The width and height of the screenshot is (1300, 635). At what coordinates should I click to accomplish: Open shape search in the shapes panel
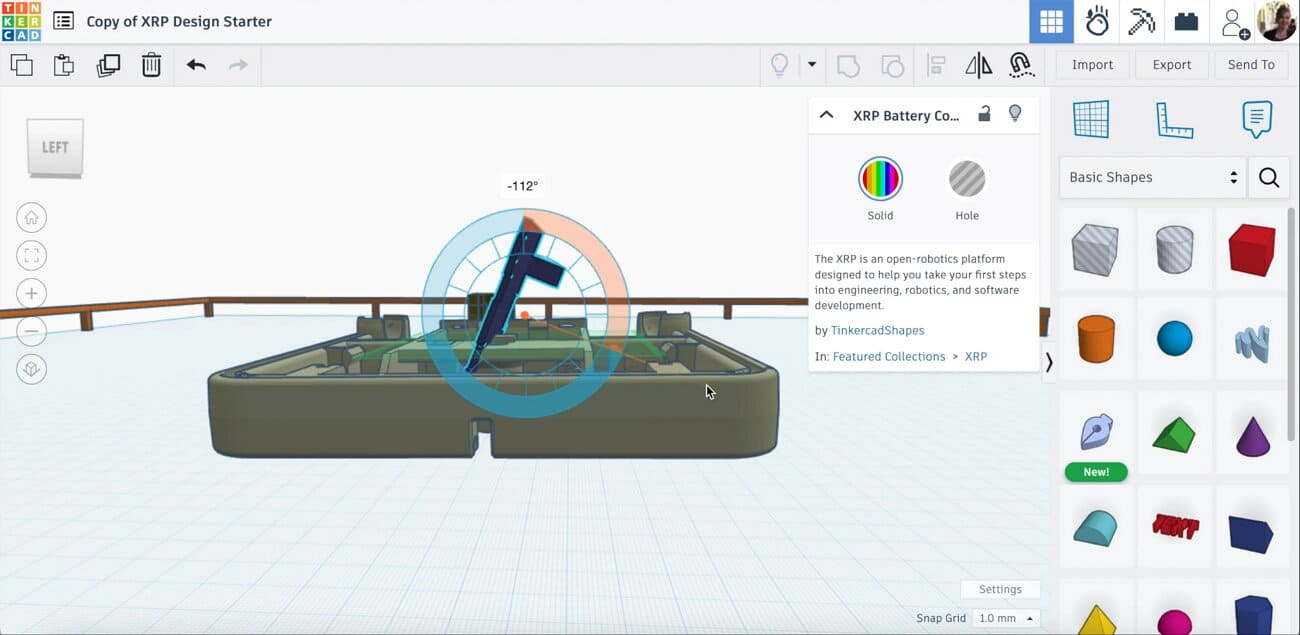click(1268, 177)
